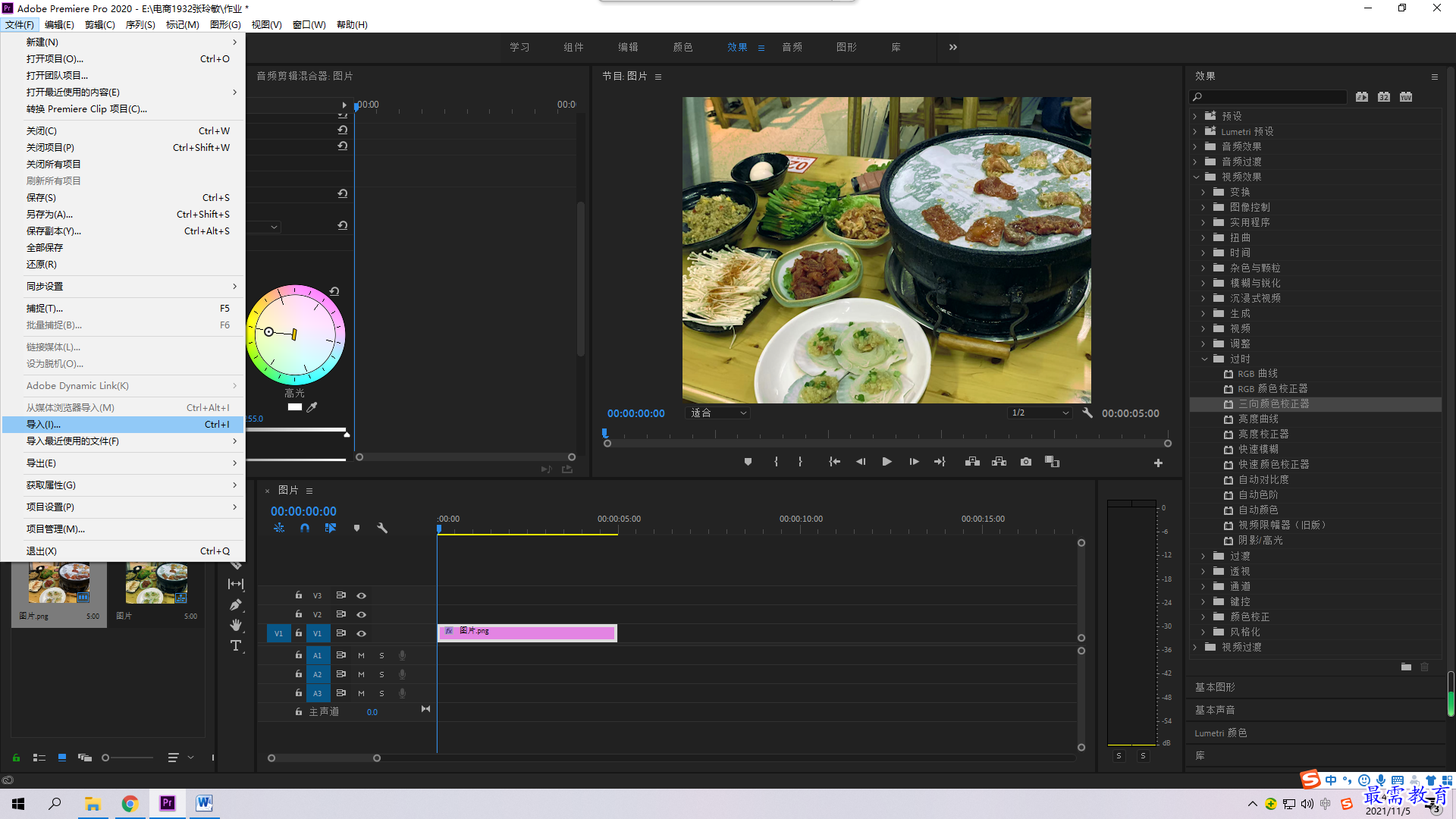Screen dimensions: 1456x819
Task: Expand the 颜色校正 folder
Action: tap(1203, 617)
